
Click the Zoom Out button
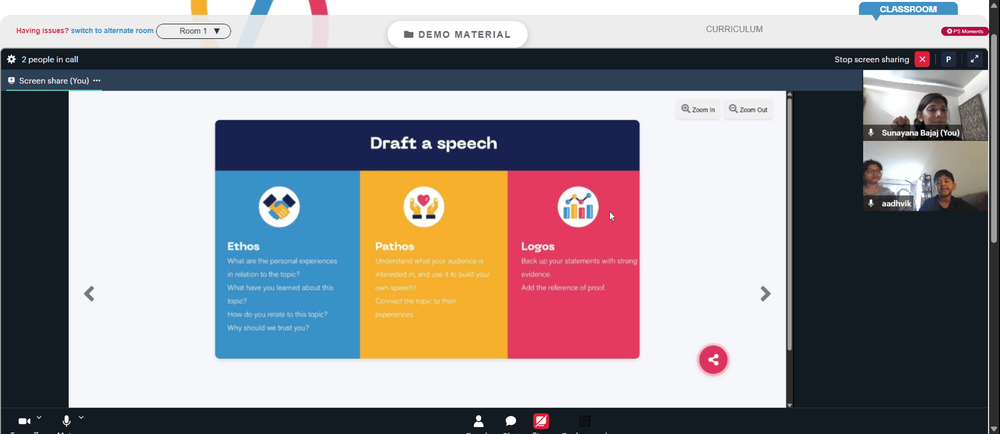click(748, 110)
